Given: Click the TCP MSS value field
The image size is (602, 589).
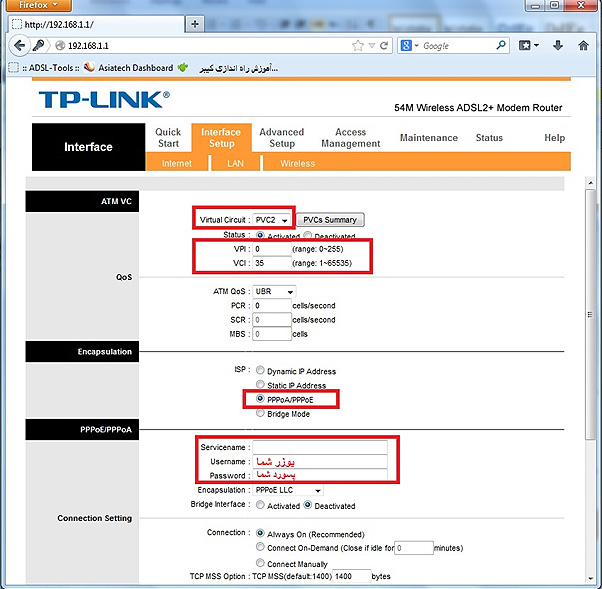Looking at the screenshot, I should (351, 576).
